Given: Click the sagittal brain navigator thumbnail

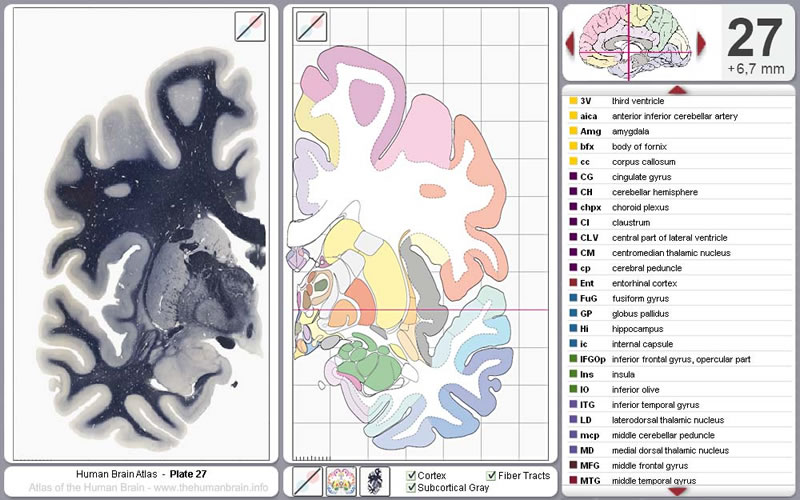Looking at the screenshot, I should [x=636, y=43].
